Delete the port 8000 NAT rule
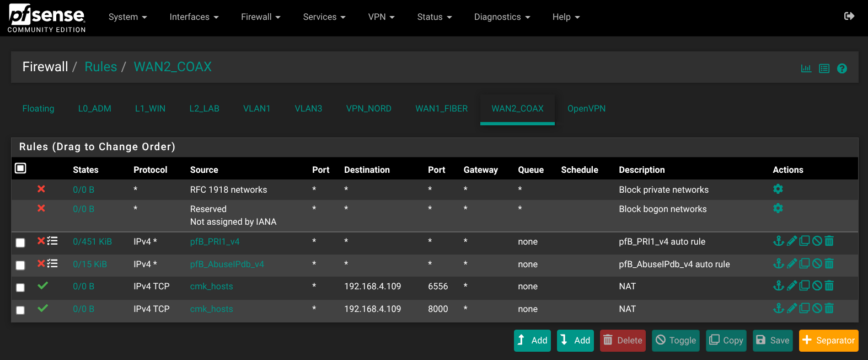The height and width of the screenshot is (360, 868). tap(829, 308)
